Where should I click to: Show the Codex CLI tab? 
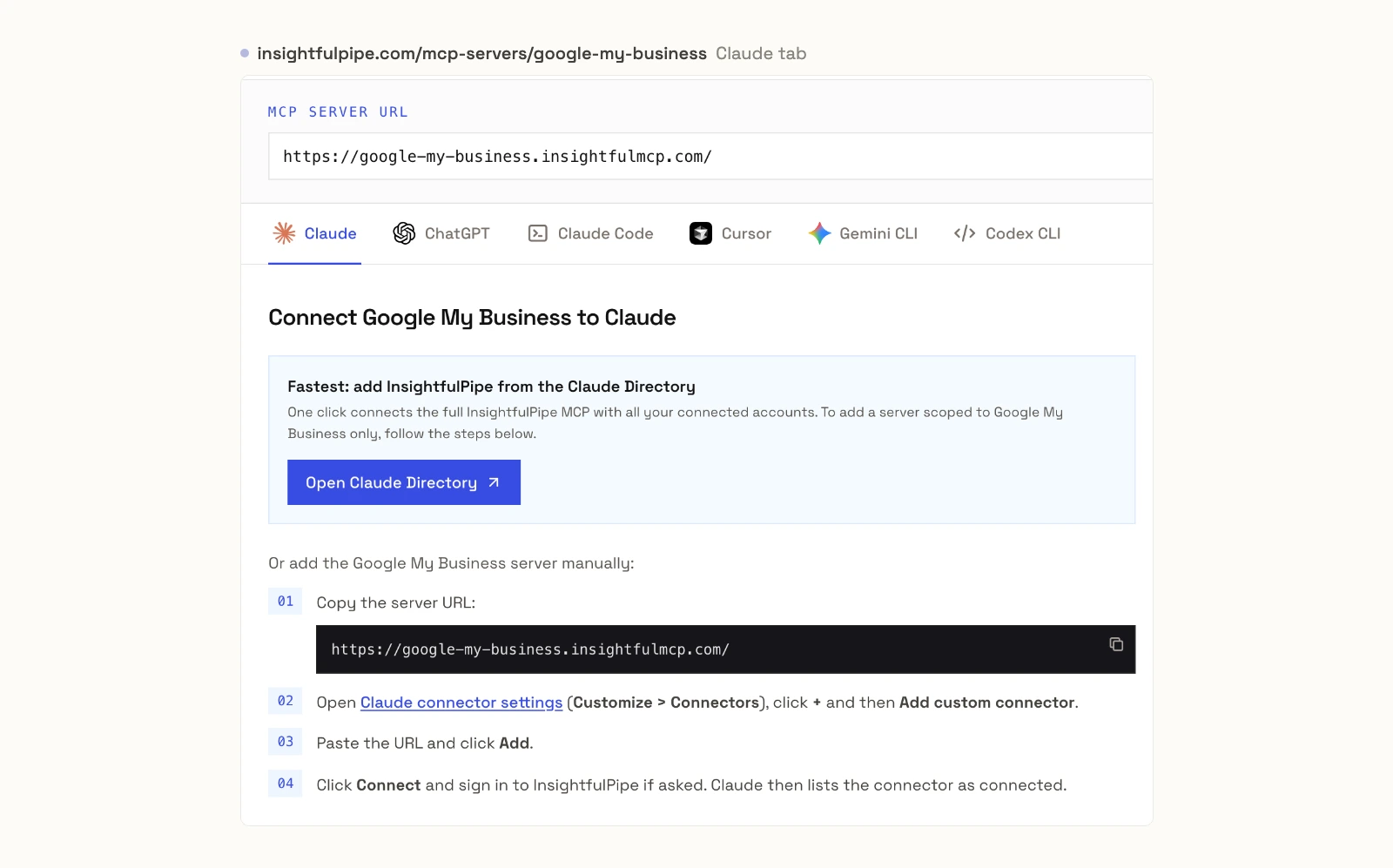pos(1007,233)
